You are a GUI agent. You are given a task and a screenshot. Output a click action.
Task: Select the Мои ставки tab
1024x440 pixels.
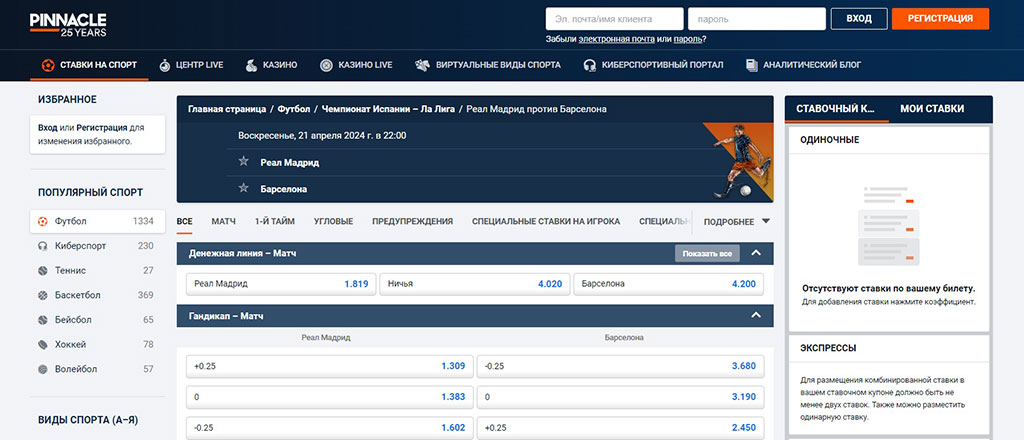click(932, 109)
